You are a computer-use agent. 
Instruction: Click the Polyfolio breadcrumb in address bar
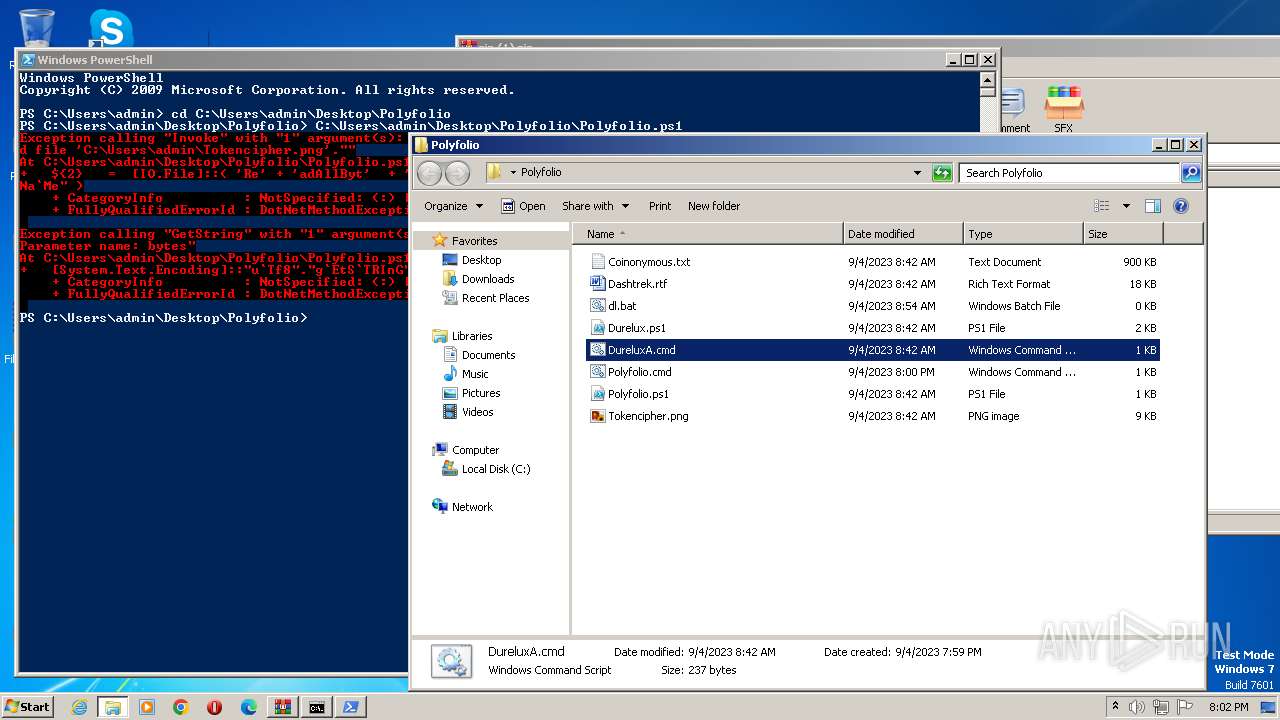541,173
